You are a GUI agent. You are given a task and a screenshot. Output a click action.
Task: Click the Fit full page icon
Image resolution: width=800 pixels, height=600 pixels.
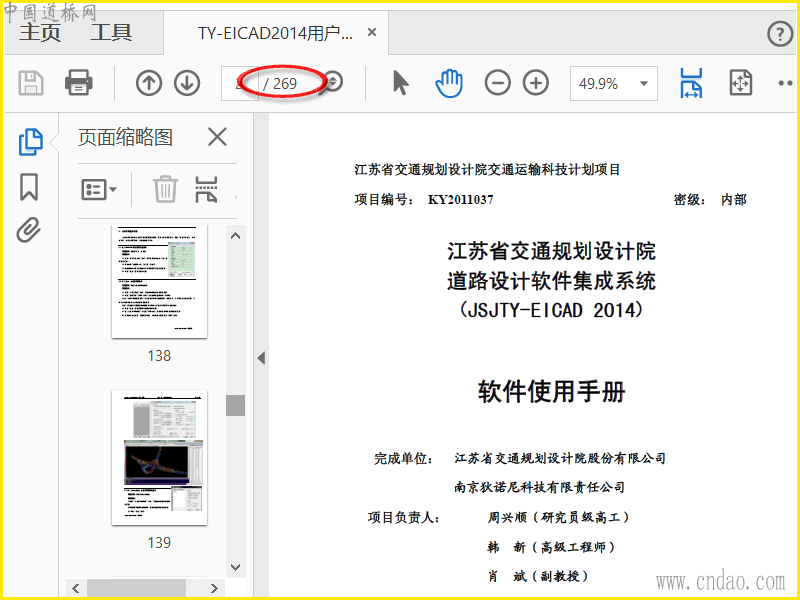740,83
